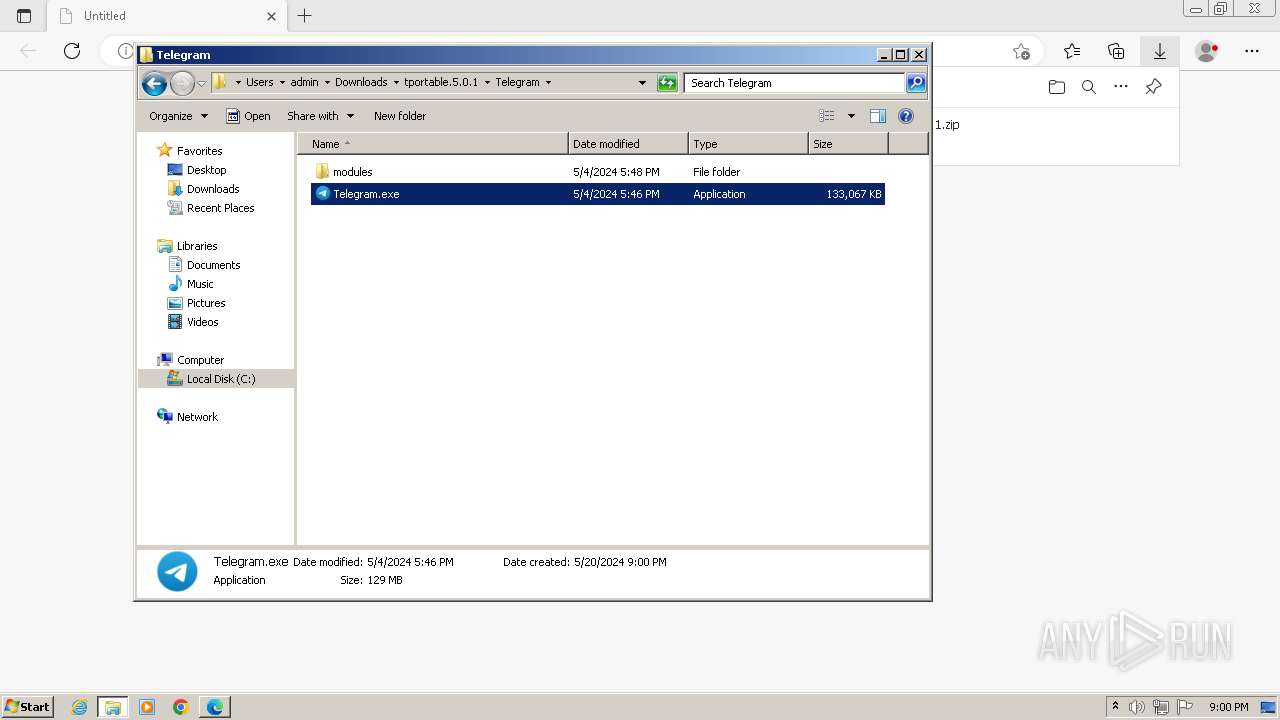Create a New folder
Viewport: 1280px width, 720px height.
[400, 116]
